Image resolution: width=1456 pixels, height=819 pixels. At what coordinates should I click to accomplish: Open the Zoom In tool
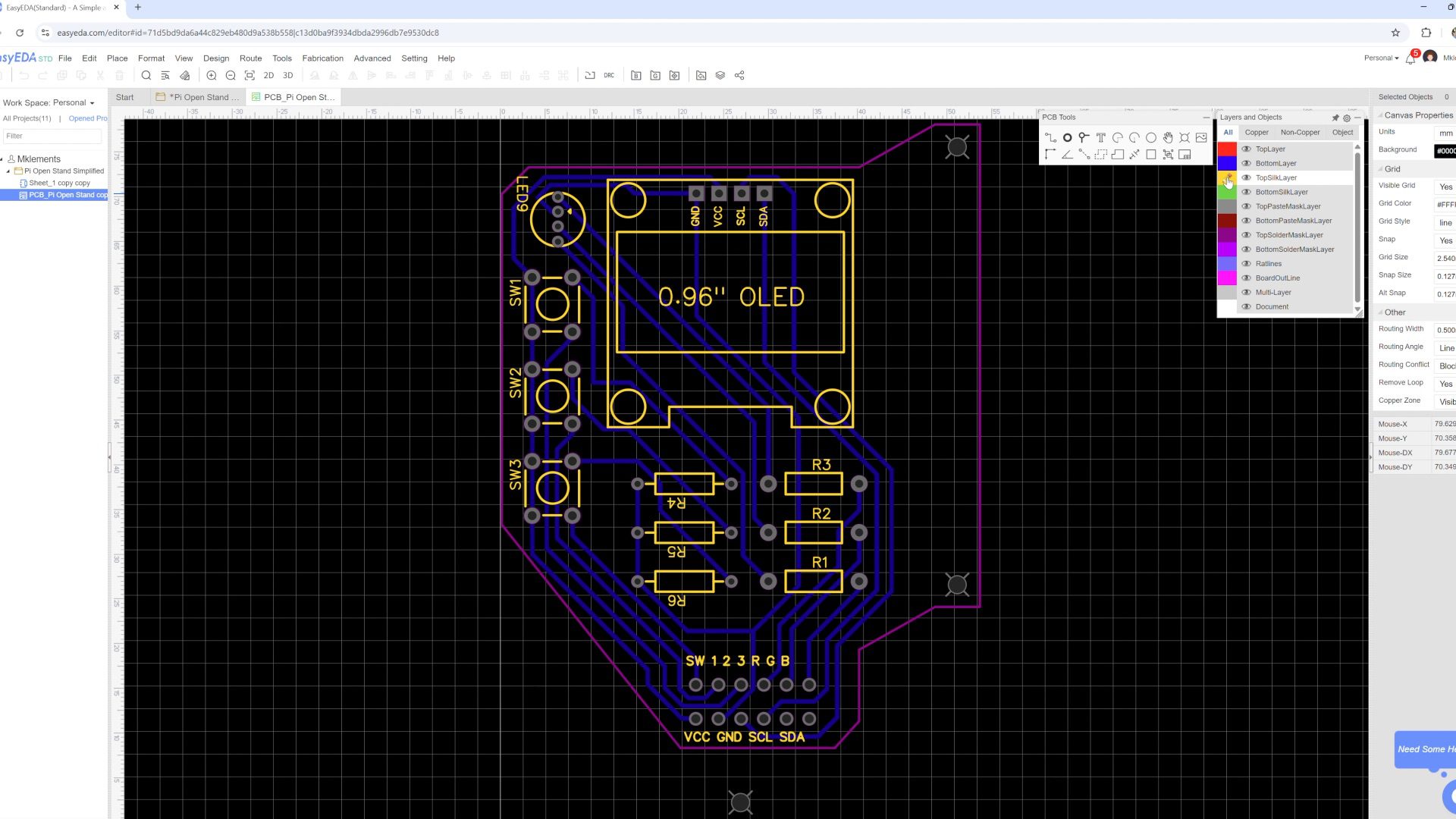pyautogui.click(x=212, y=75)
